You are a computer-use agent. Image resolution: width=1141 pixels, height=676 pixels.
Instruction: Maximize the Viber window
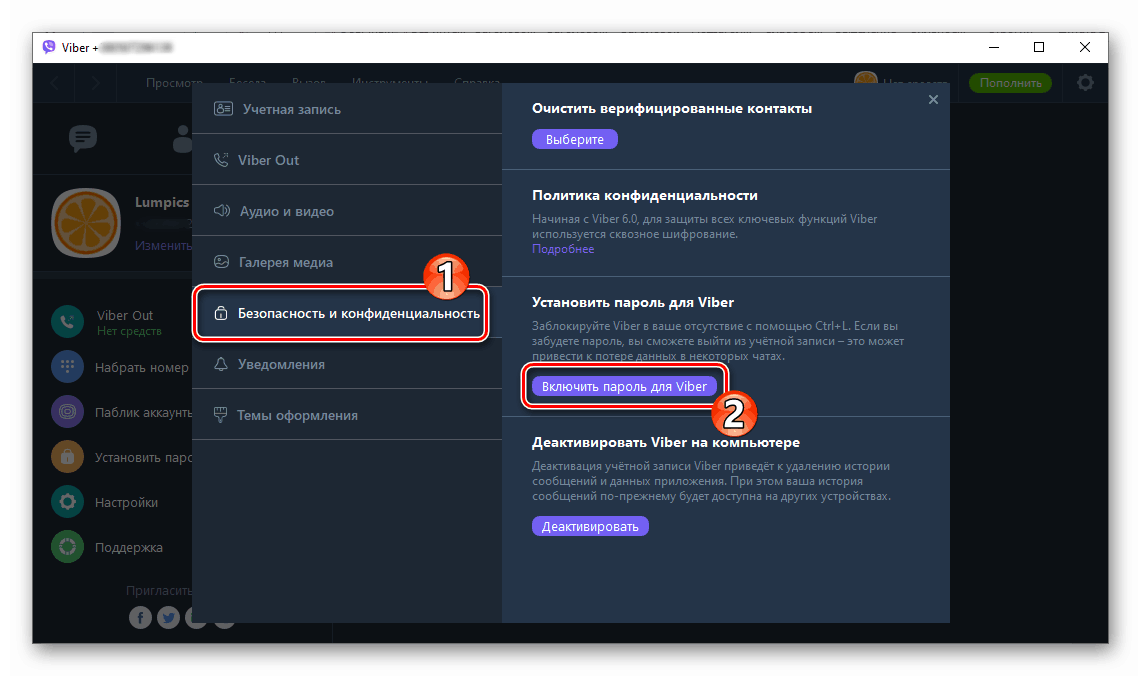pyautogui.click(x=1039, y=47)
